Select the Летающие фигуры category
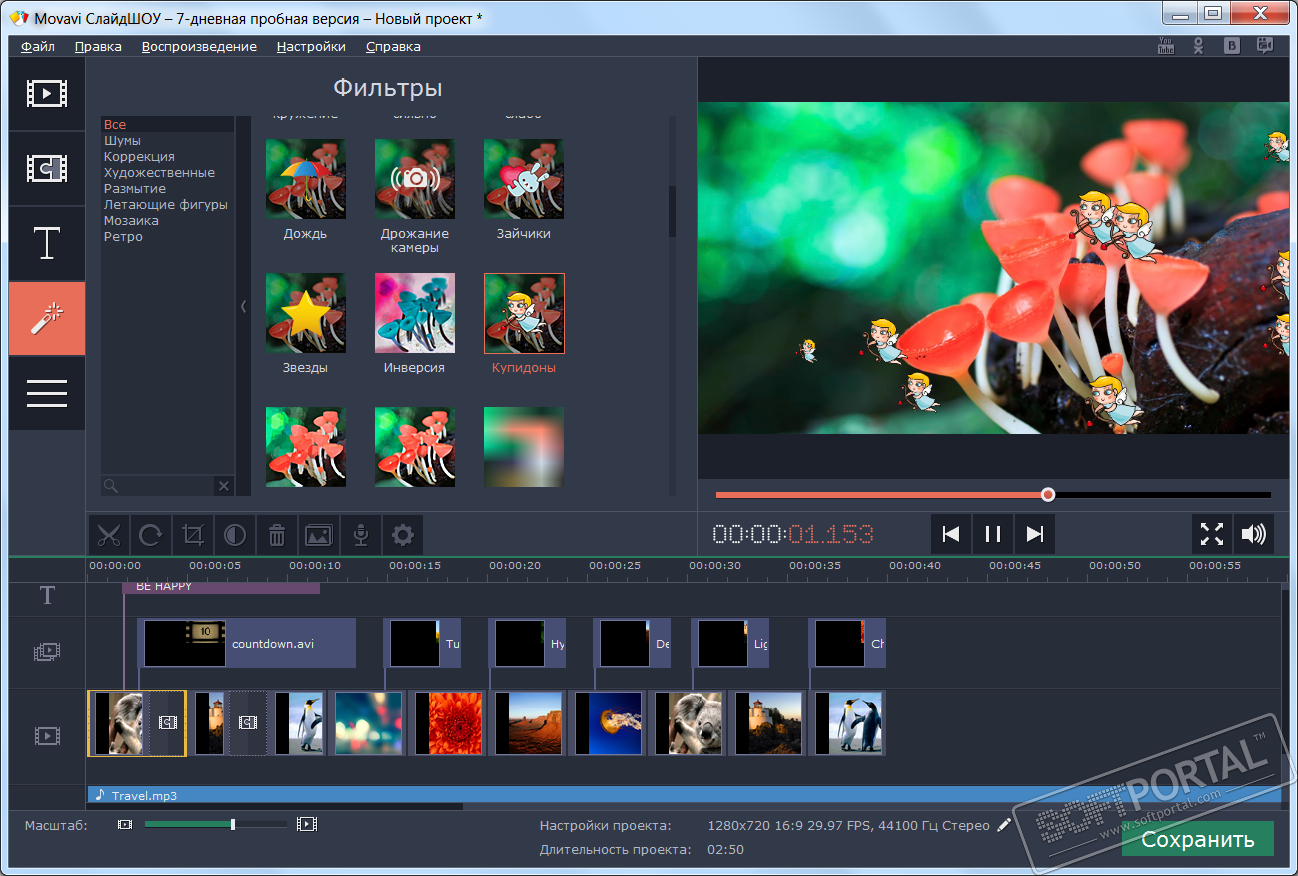 tap(168, 205)
